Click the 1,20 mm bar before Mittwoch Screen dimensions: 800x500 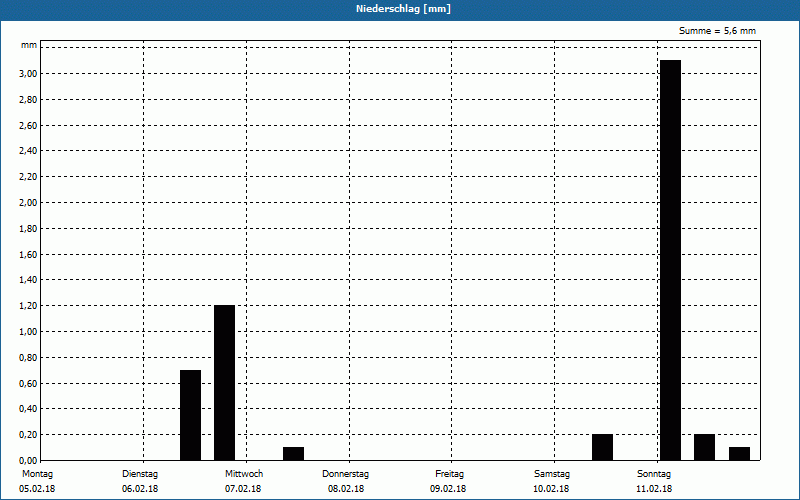point(224,383)
